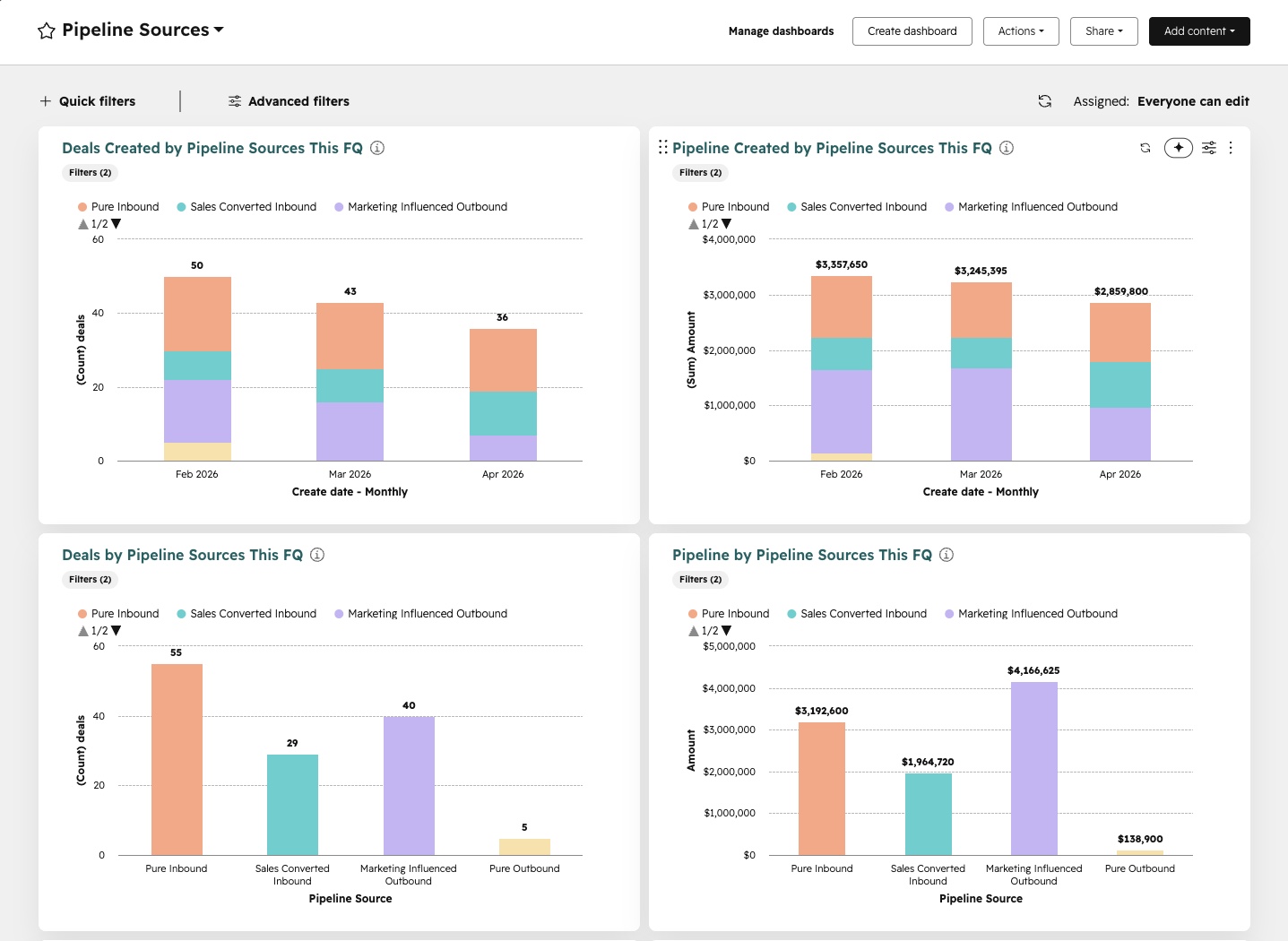1288x941 pixels.
Task: Toggle Sales Converted Inbound legend in Deals Created chart
Action: pos(246,207)
